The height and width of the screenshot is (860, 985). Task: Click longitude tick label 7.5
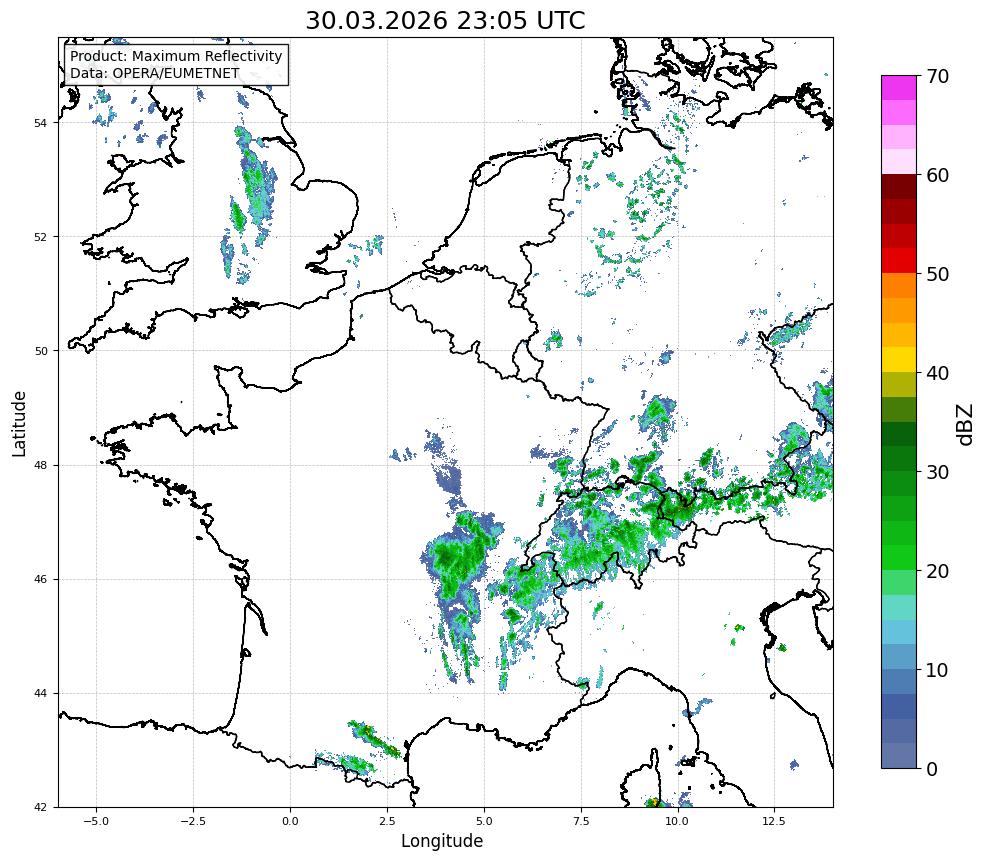pyautogui.click(x=580, y=821)
